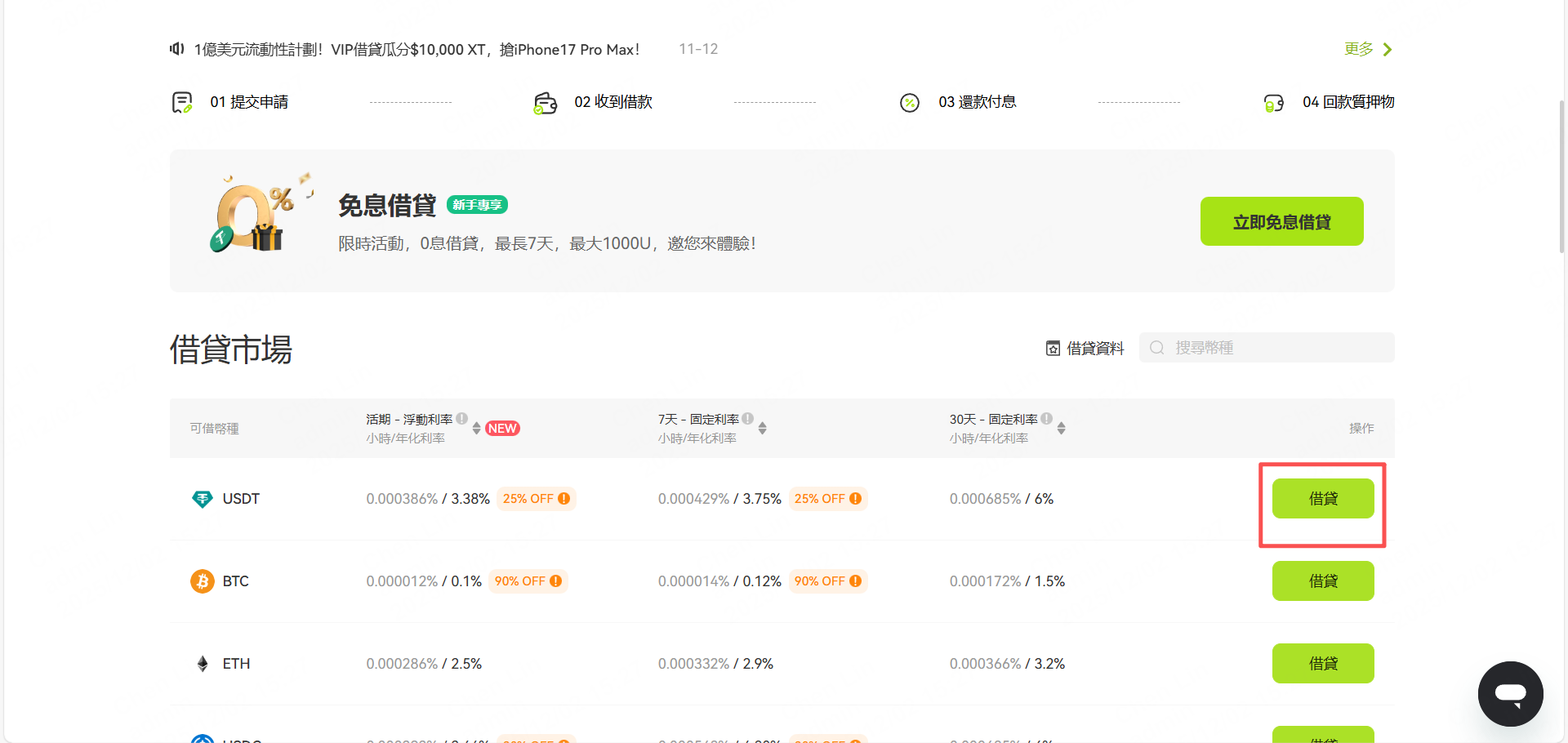Click the 立即免息借貸 button
Image resolution: width=1568 pixels, height=743 pixels.
coord(1281,220)
